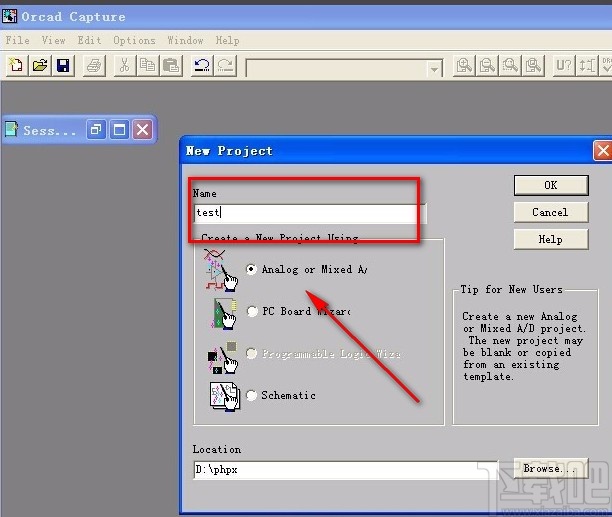Screen dimensions: 612x517
Task: Click the Zoom Out magnifier icon
Action: click(x=487, y=65)
